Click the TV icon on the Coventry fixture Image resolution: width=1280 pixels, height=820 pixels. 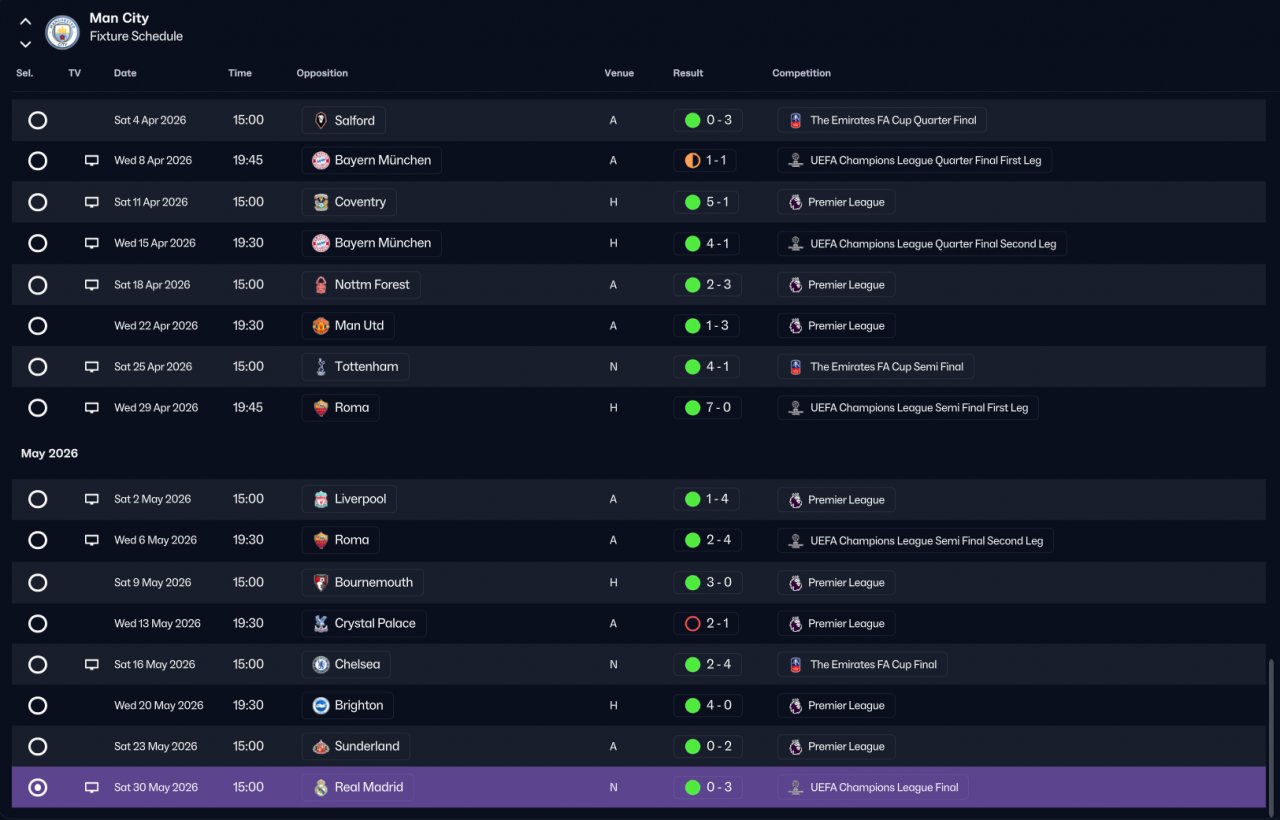pyautogui.click(x=92, y=202)
